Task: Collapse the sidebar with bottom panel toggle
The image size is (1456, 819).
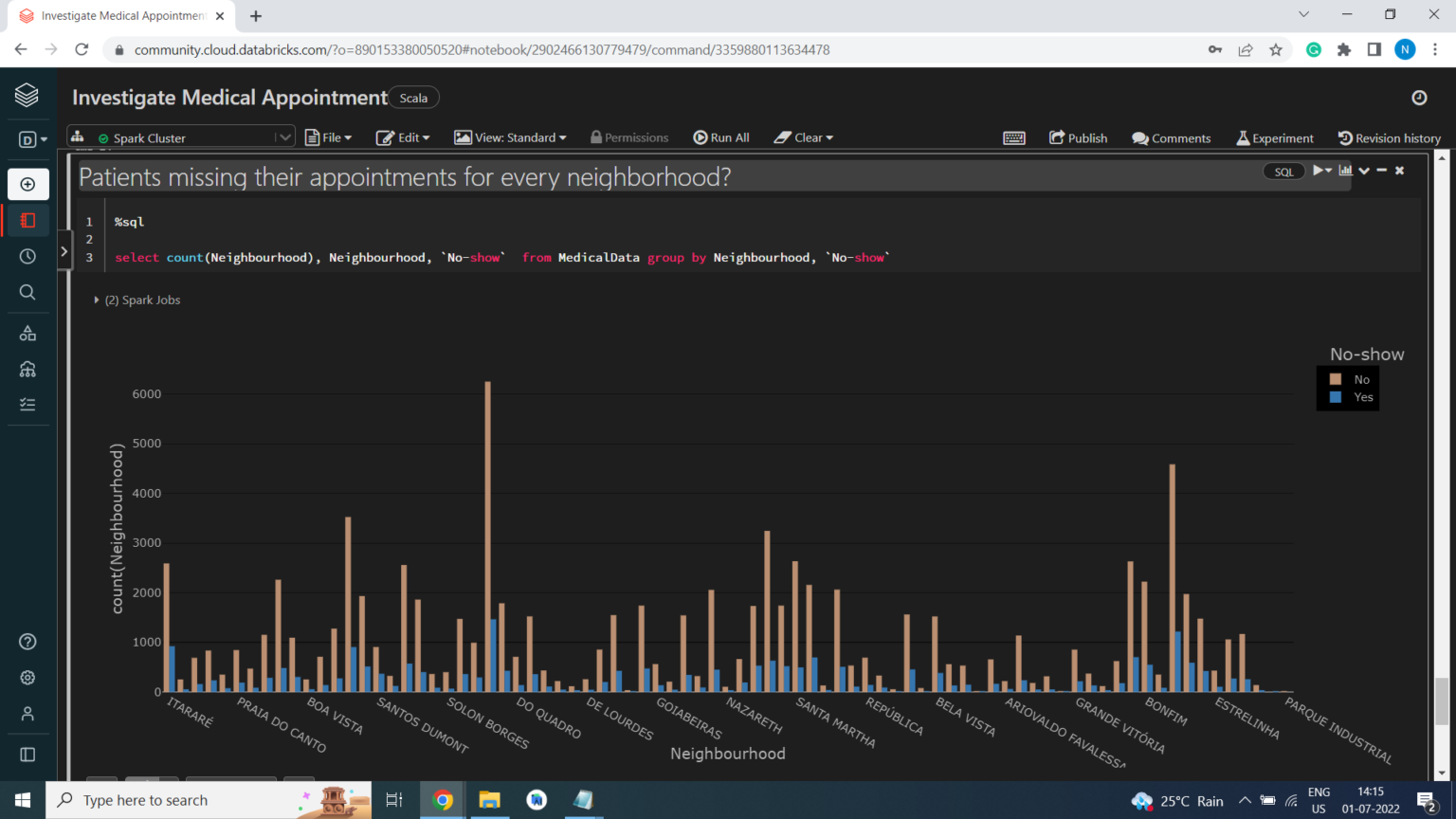Action: tap(28, 755)
